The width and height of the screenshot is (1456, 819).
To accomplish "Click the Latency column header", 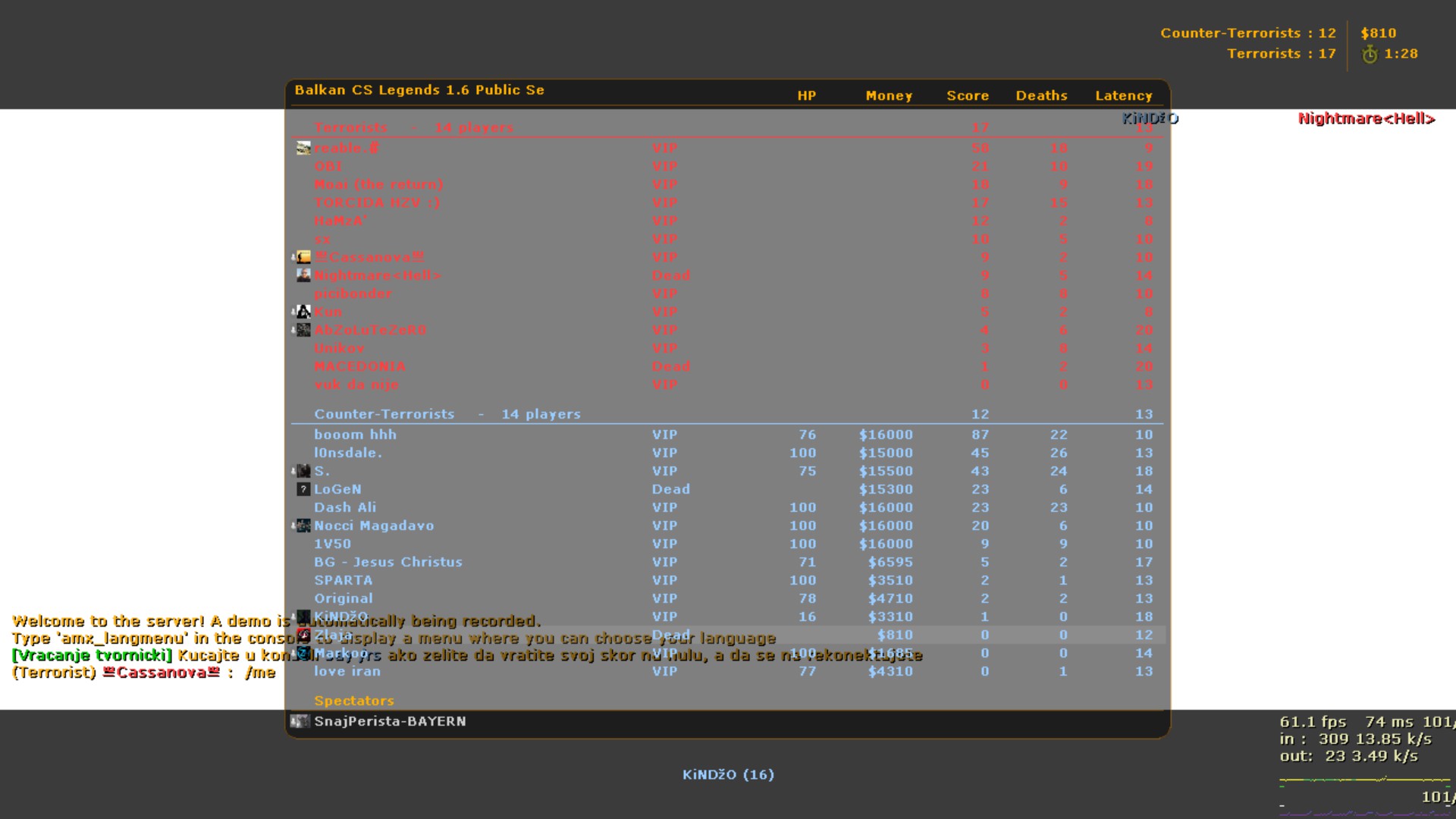I will pos(1123,96).
